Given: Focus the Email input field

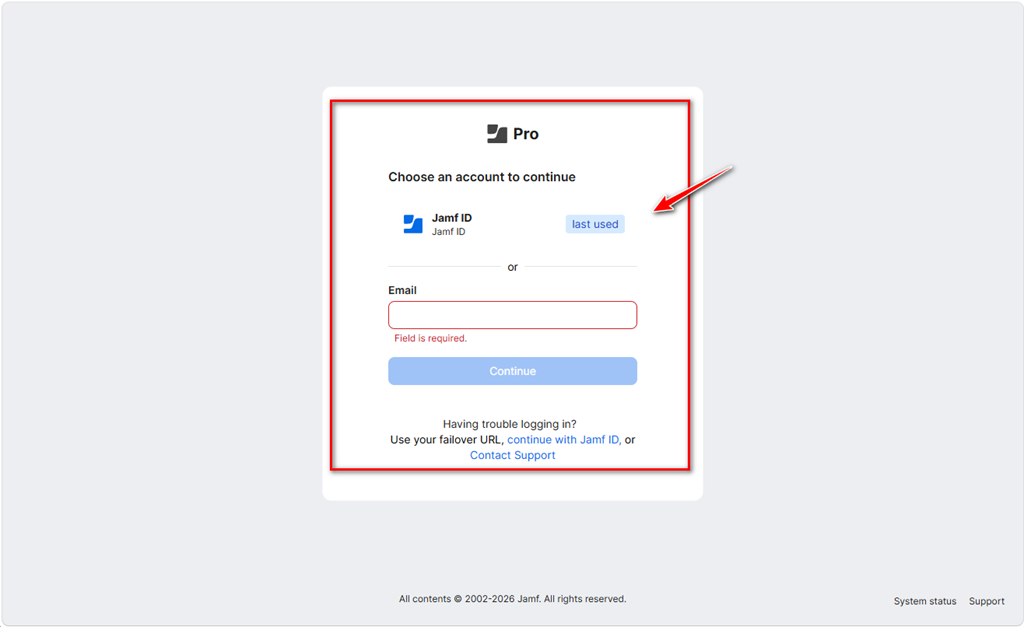Looking at the screenshot, I should 513,315.
